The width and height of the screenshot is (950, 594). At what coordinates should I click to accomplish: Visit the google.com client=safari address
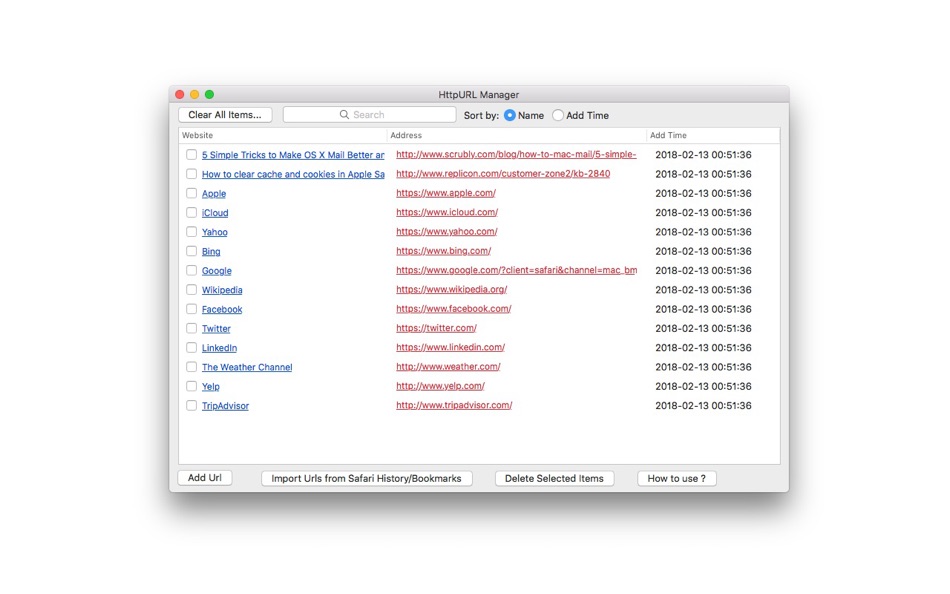(x=516, y=270)
